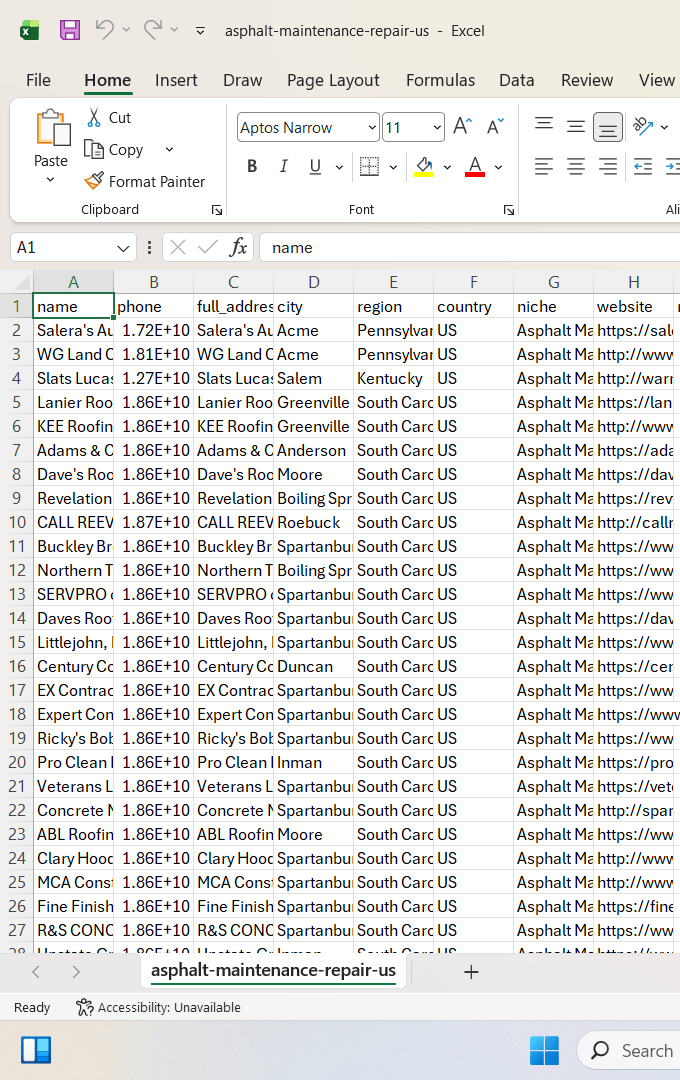Screen dimensions: 680x1080
Task: Open Clipboard pane dialog launcher
Action: coord(216,210)
